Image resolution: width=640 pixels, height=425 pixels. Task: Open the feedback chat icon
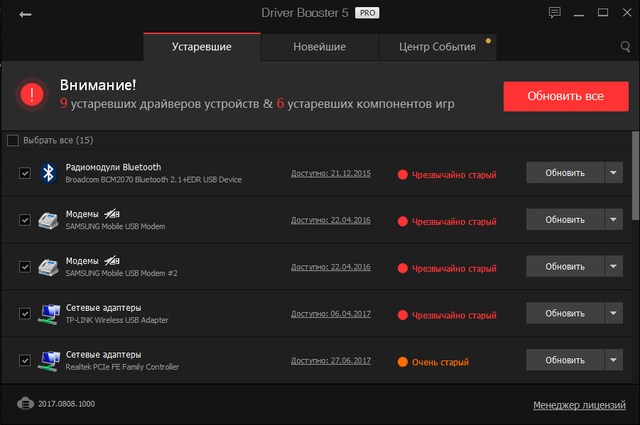[554, 13]
